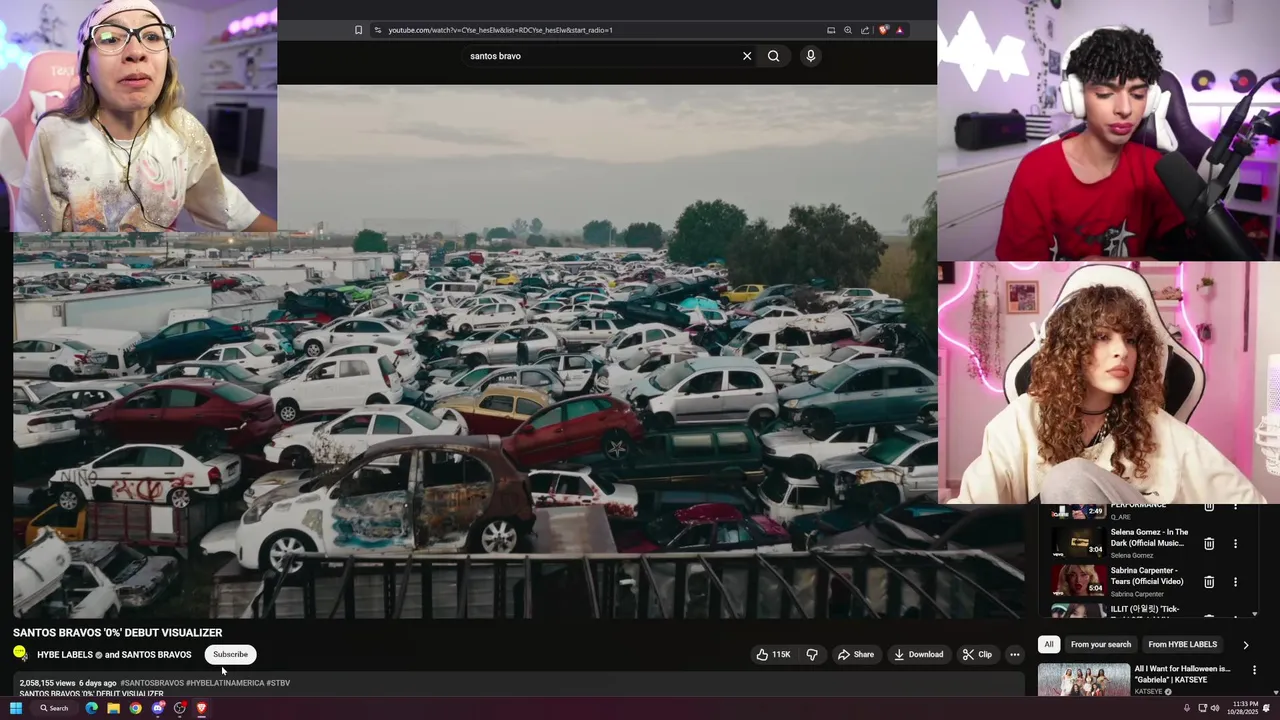This screenshot has height=720, width=1280.
Task: Open notifications bell in system tray
Action: pos(1266,708)
